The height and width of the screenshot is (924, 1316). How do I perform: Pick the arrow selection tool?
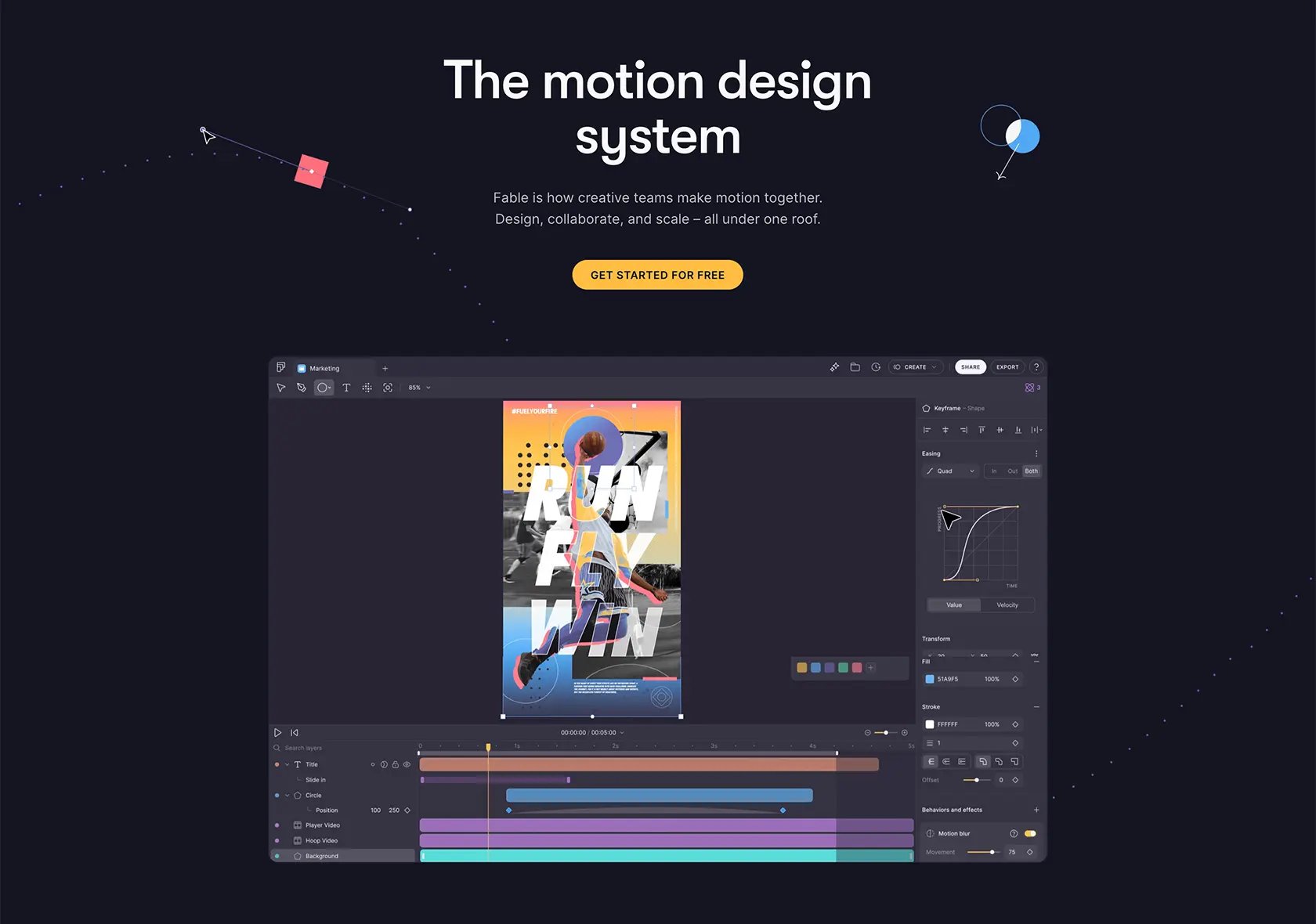click(x=281, y=388)
